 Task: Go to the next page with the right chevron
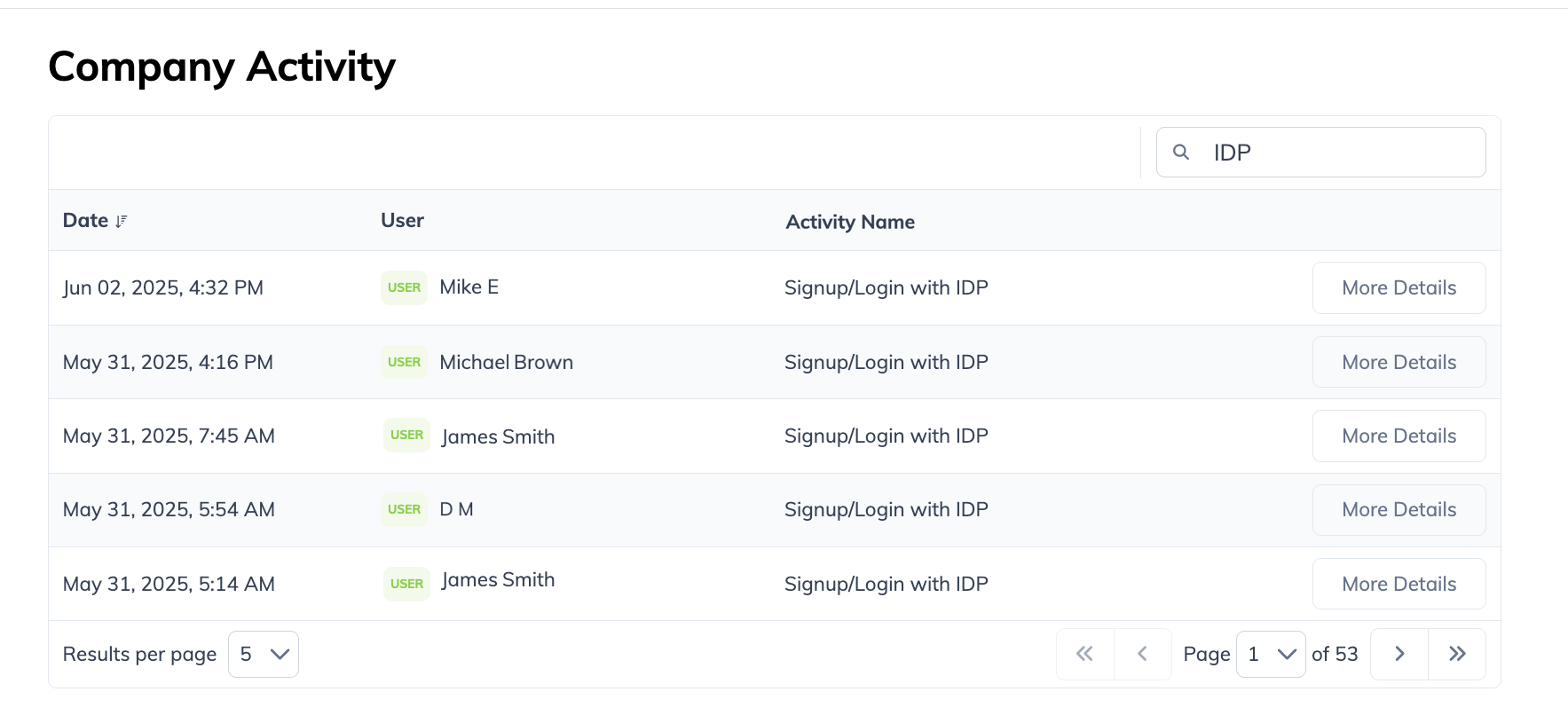coord(1399,654)
